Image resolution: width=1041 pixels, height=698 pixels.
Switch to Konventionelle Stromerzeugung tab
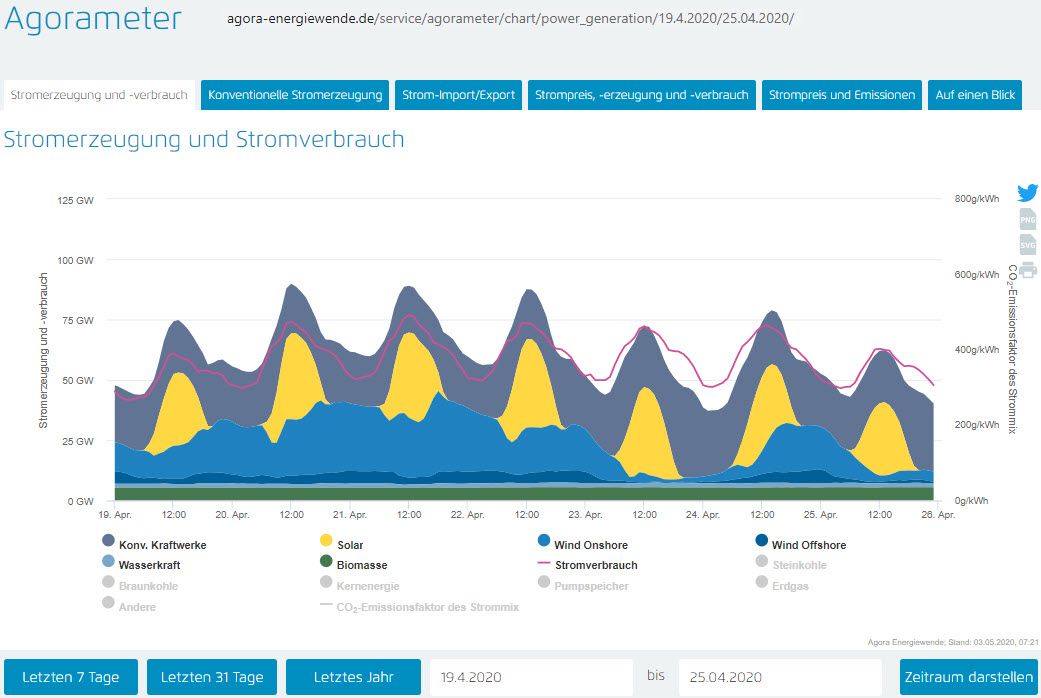pos(295,95)
